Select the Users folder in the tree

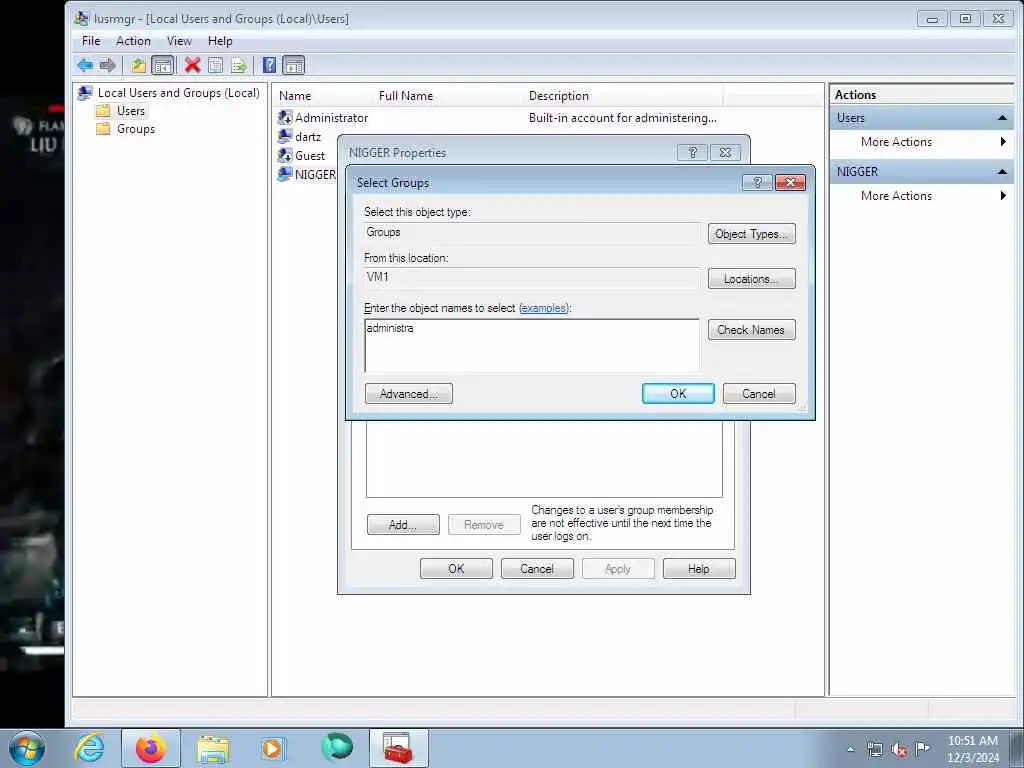click(131, 111)
